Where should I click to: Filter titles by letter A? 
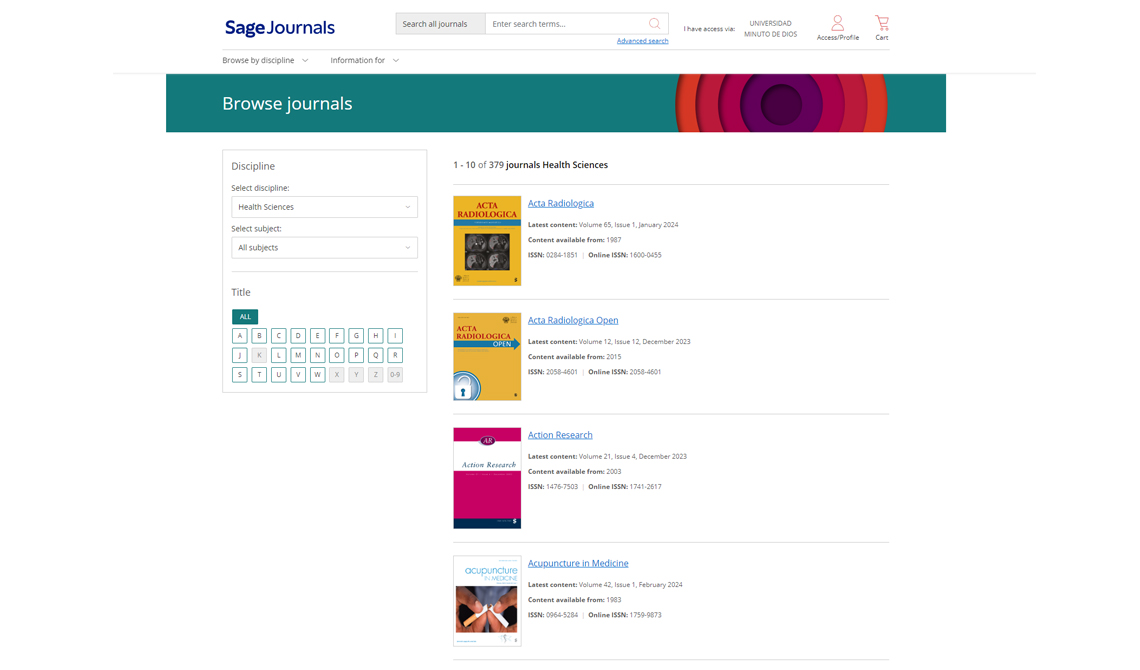(x=240, y=336)
